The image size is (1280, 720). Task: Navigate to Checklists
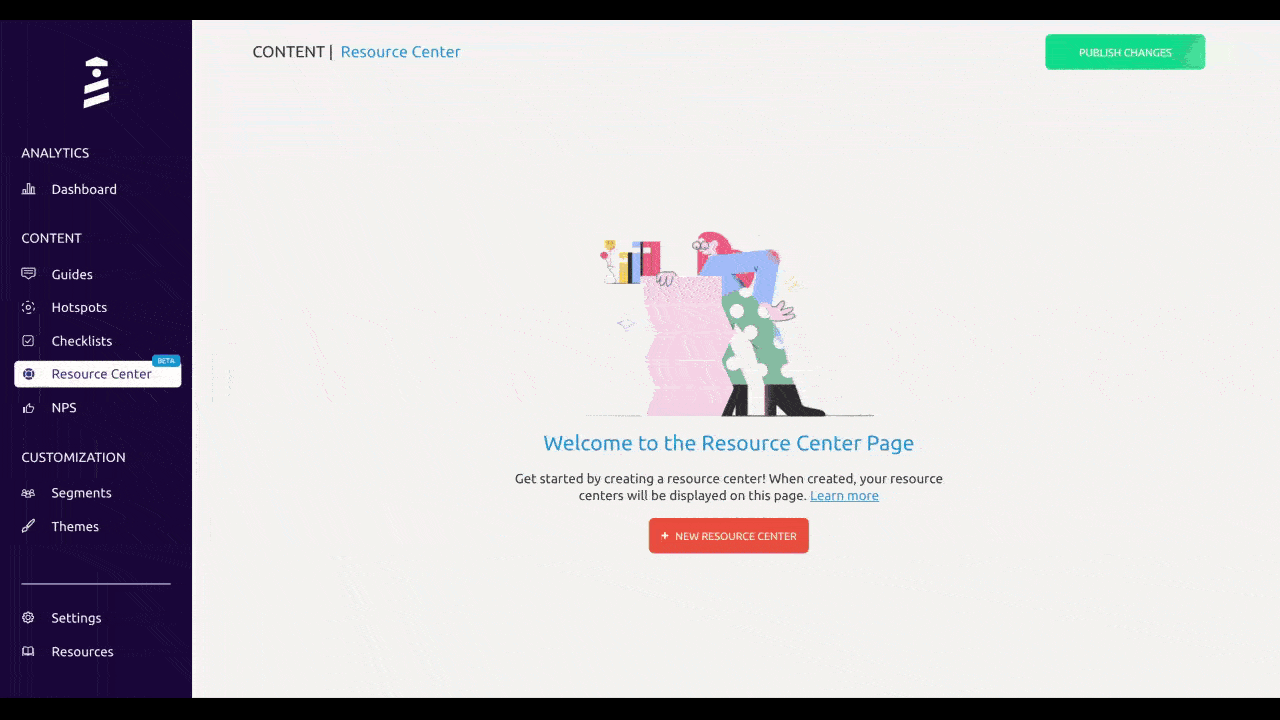pos(82,341)
